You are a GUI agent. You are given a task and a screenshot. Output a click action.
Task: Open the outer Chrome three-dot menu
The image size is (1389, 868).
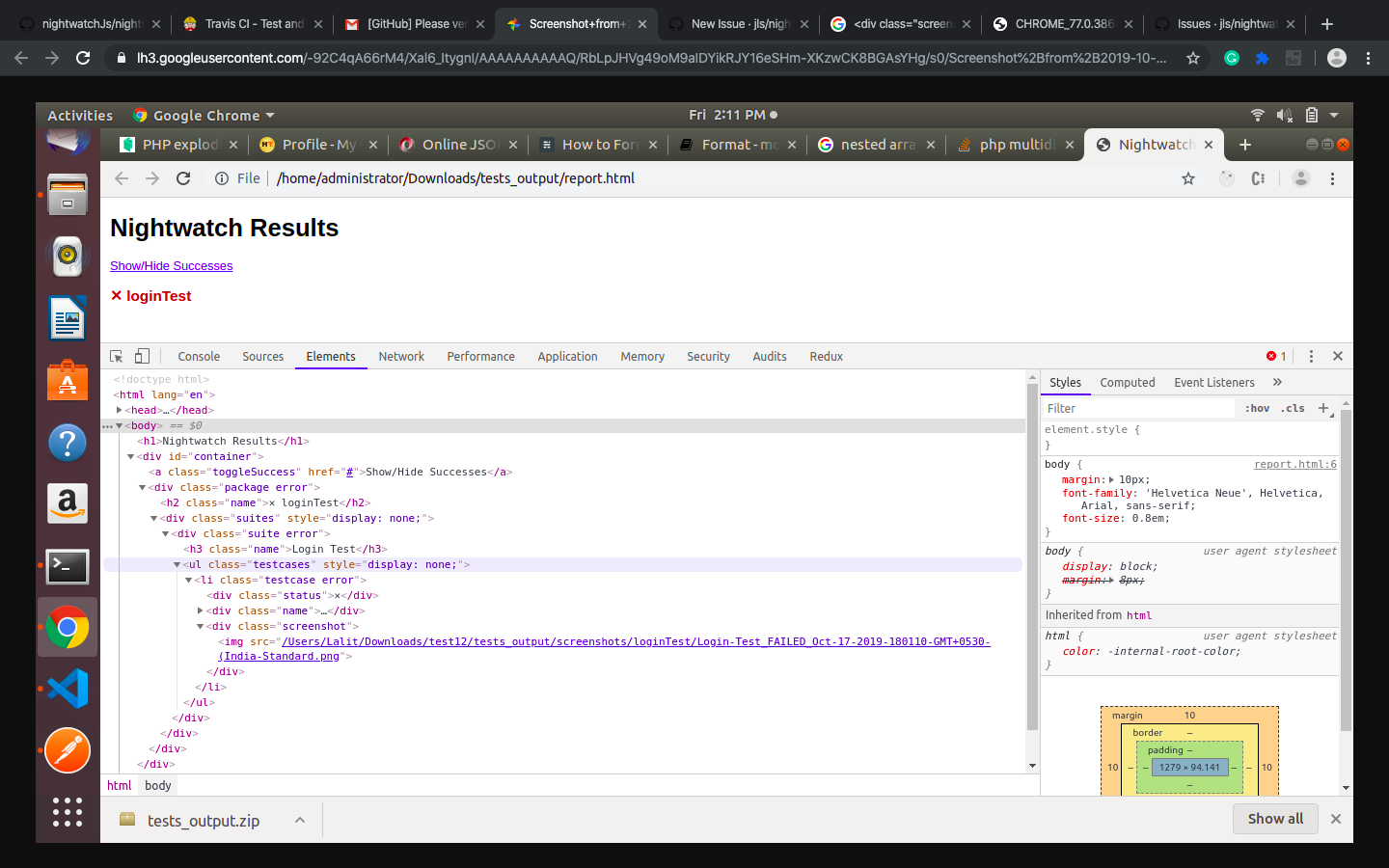(x=1368, y=58)
